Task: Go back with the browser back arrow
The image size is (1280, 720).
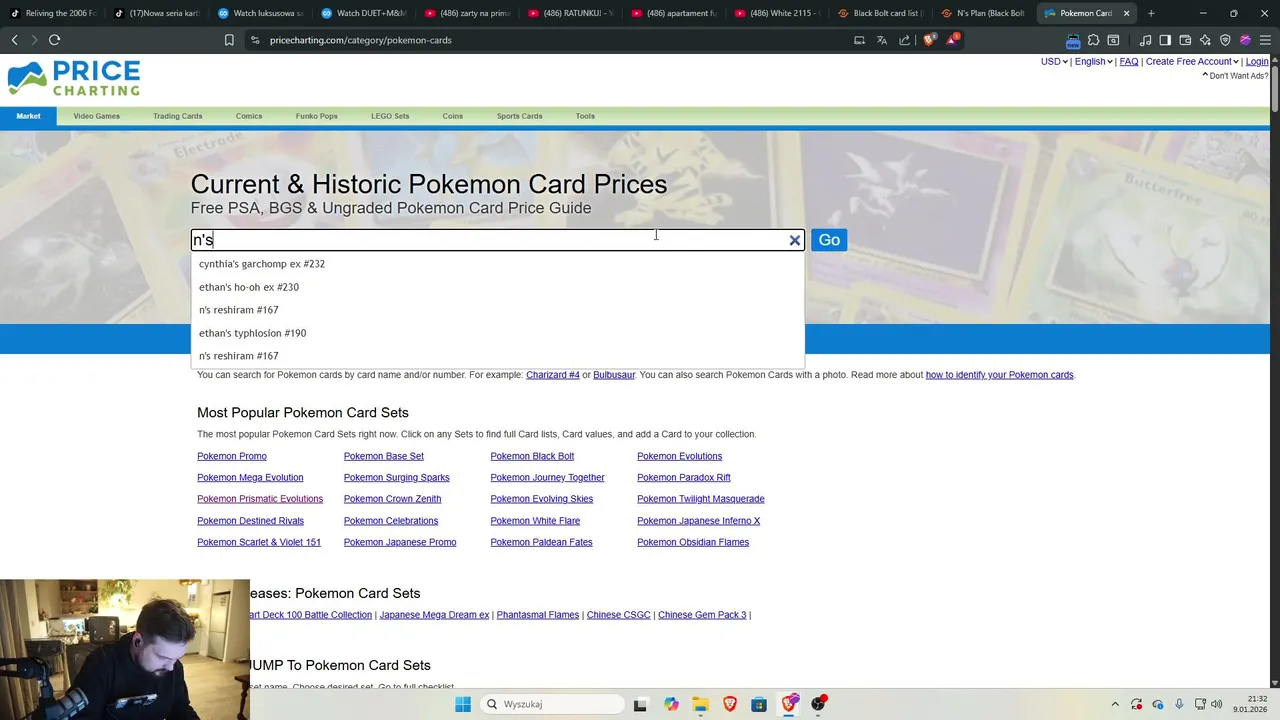Action: point(14,40)
